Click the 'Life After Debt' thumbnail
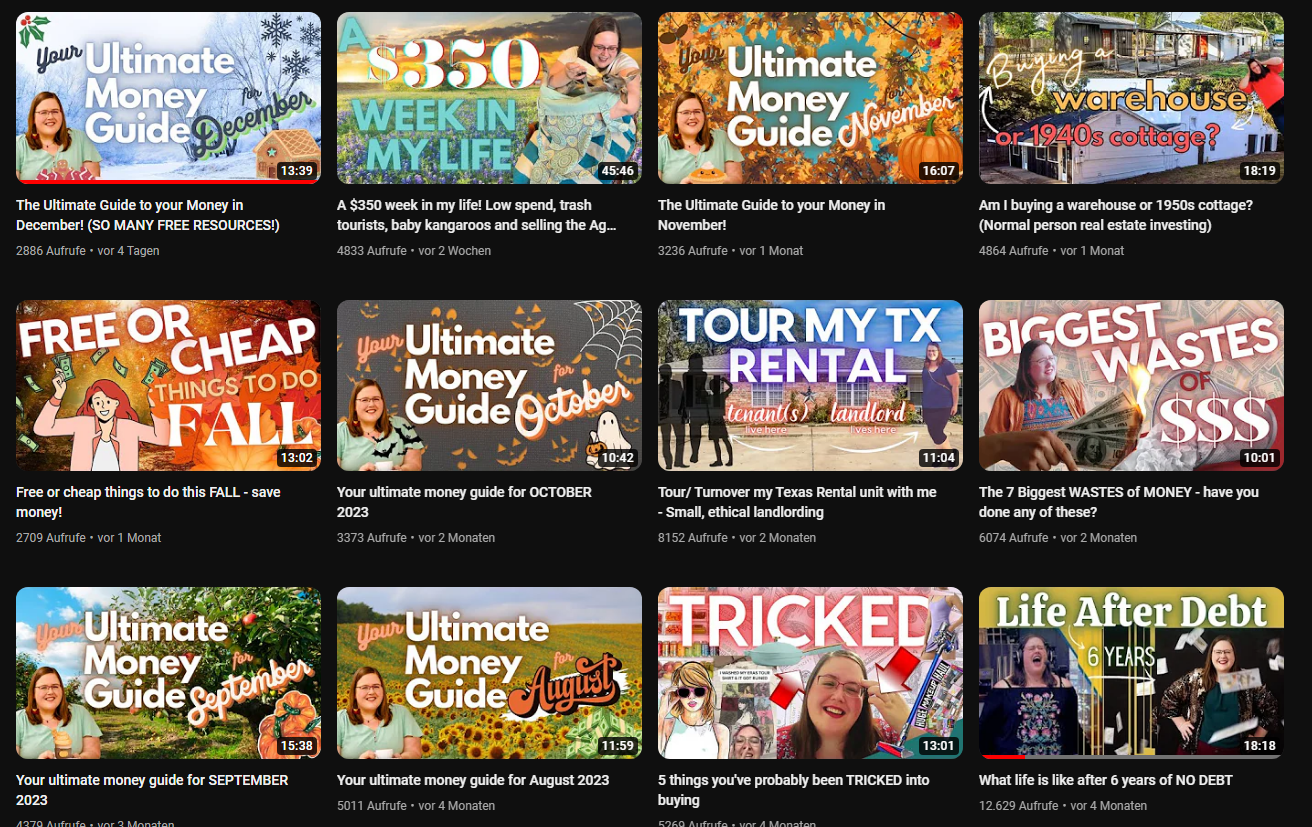Viewport: 1312px width, 827px height. click(1131, 672)
